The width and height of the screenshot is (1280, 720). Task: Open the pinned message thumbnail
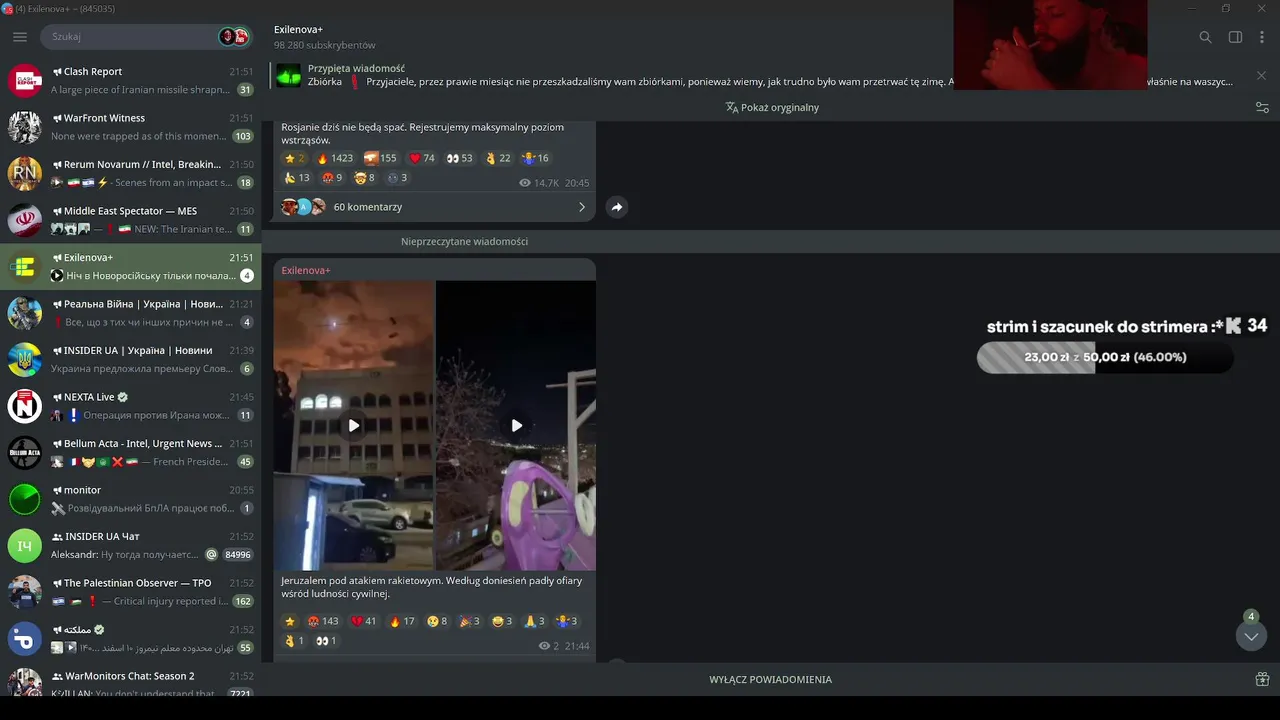[289, 75]
